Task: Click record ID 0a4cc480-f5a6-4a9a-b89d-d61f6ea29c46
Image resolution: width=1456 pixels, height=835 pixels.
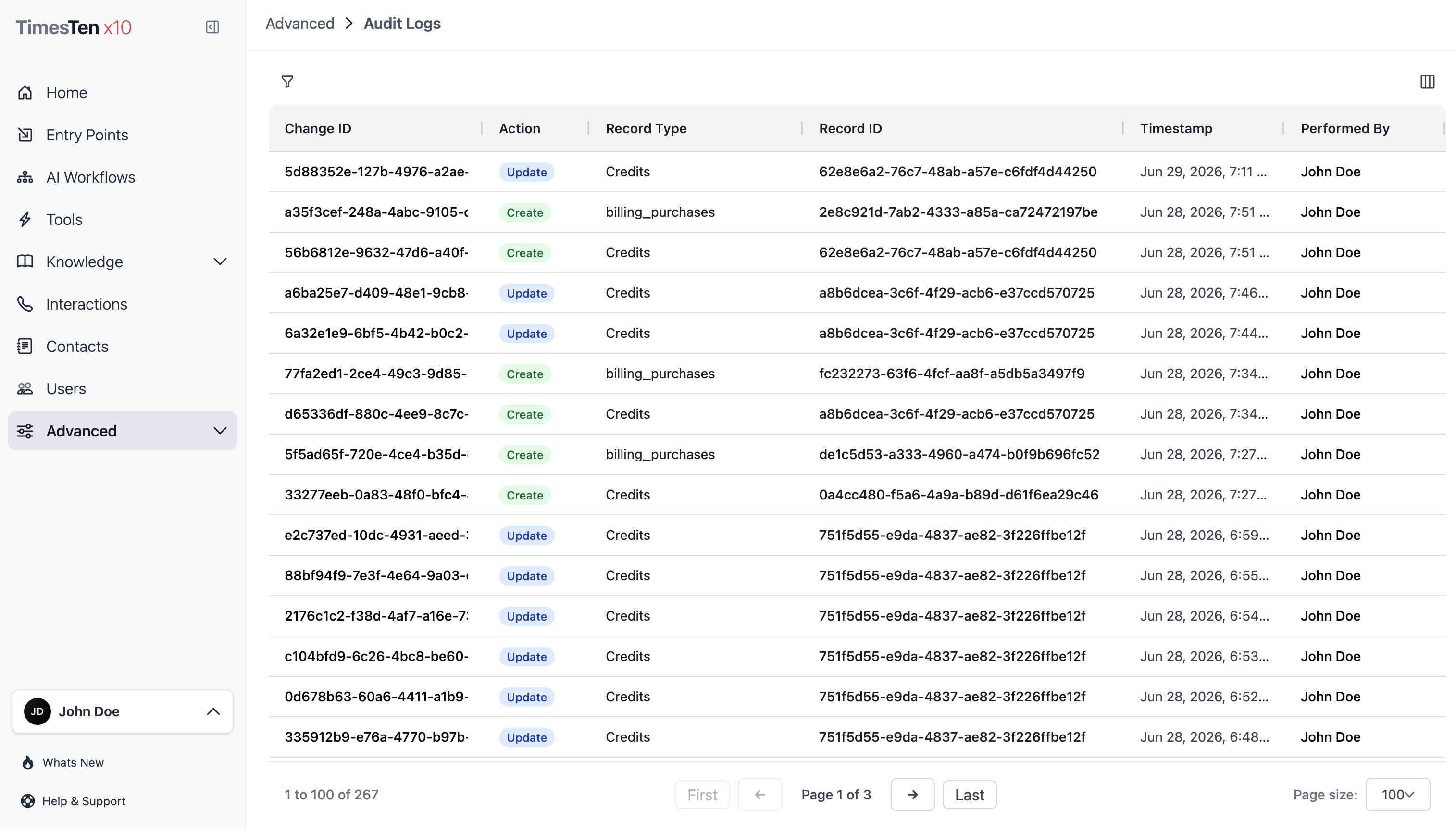Action: pos(958,495)
